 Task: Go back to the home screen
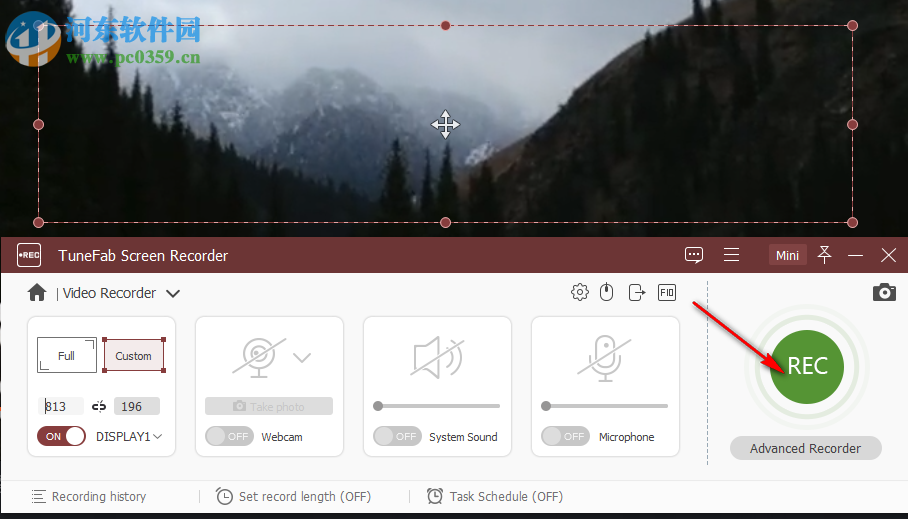pyautogui.click(x=36, y=293)
